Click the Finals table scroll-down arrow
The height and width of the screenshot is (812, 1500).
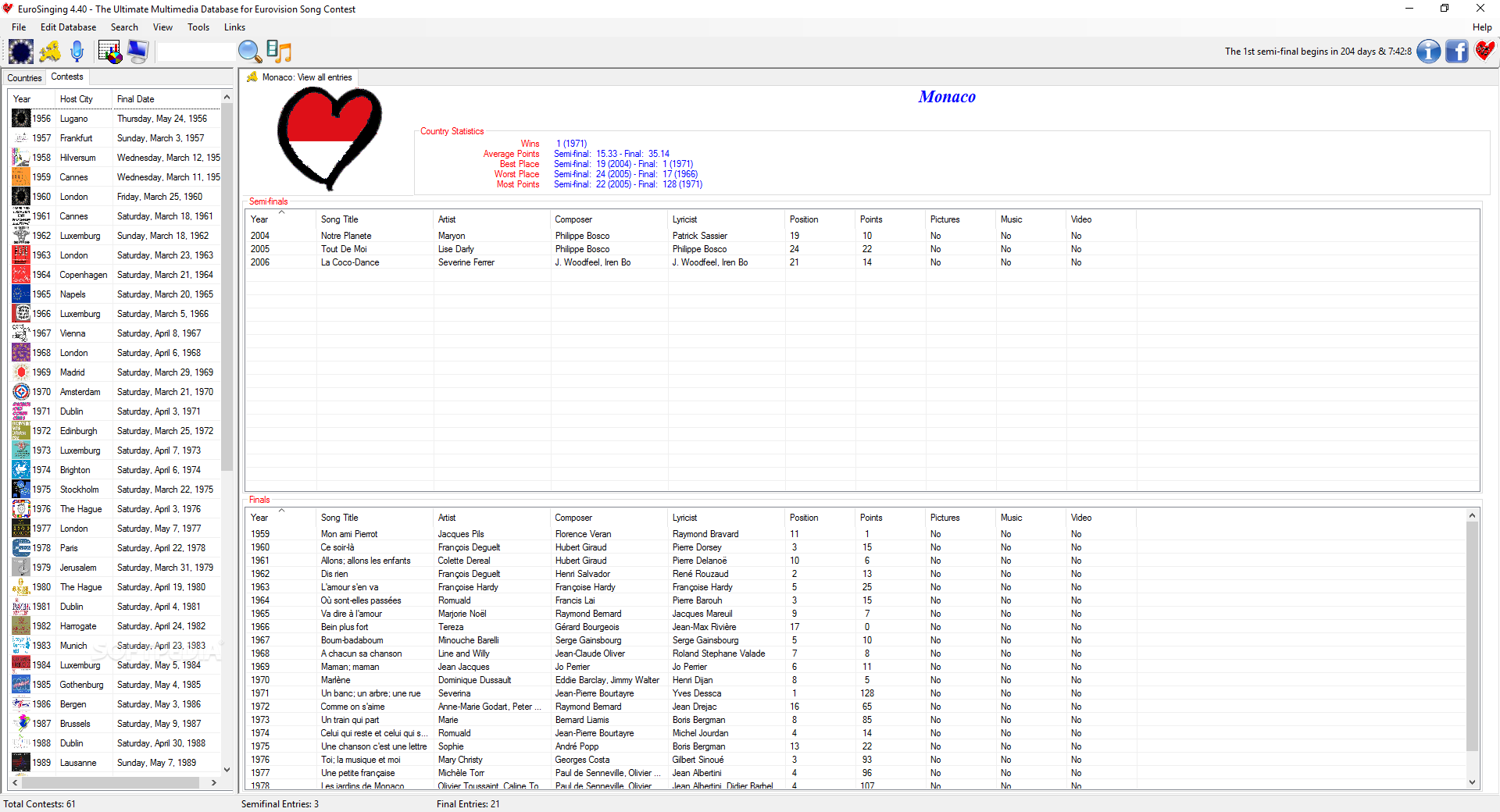[x=1472, y=782]
